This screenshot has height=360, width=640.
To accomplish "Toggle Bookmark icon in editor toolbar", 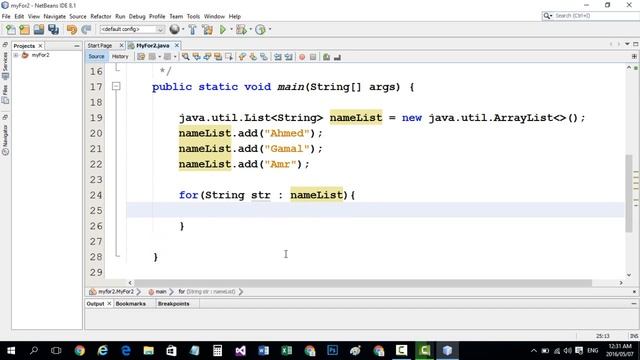I will (264, 57).
